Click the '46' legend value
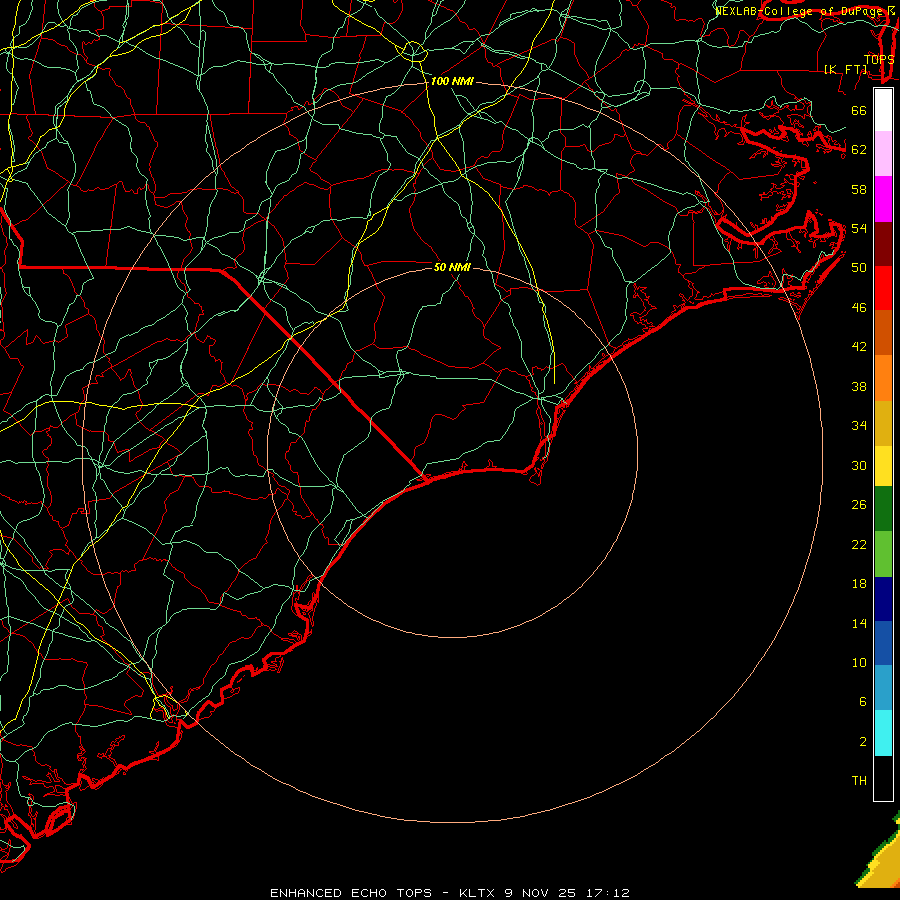This screenshot has height=900, width=900. [859, 307]
